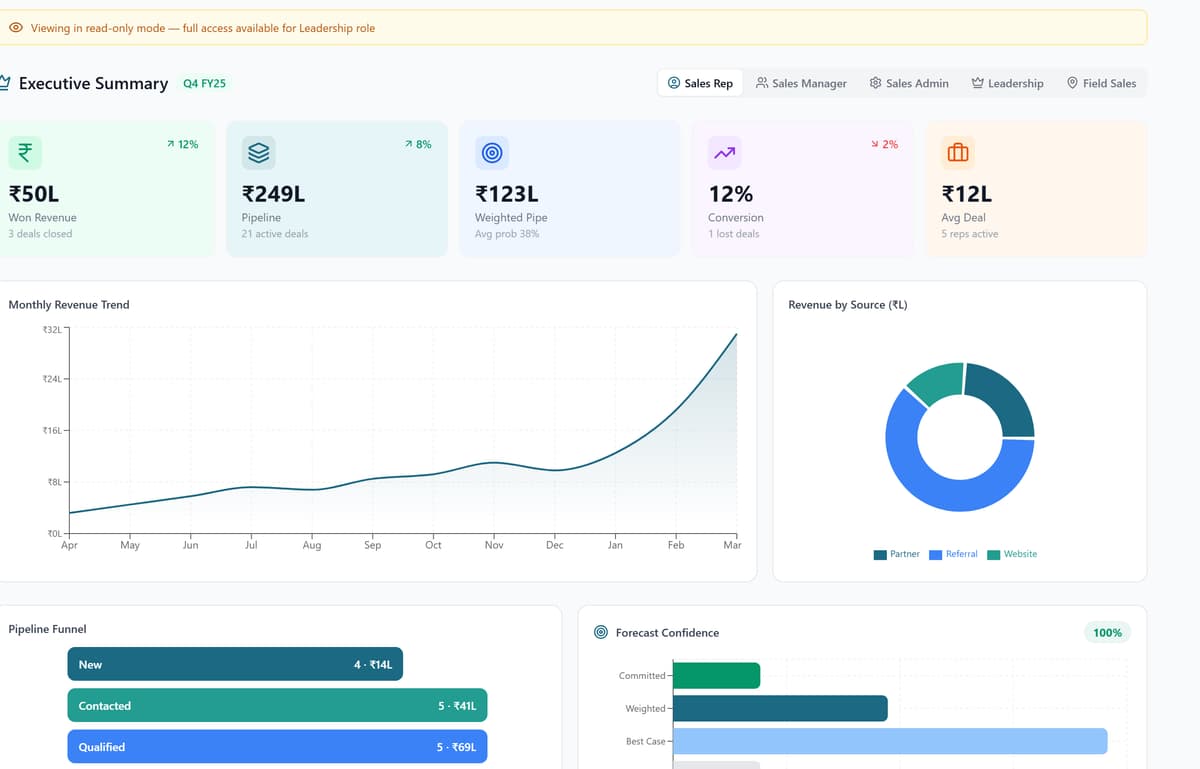Click the target icon beside Forecast Confidence
This screenshot has height=769, width=1200.
[x=601, y=632]
